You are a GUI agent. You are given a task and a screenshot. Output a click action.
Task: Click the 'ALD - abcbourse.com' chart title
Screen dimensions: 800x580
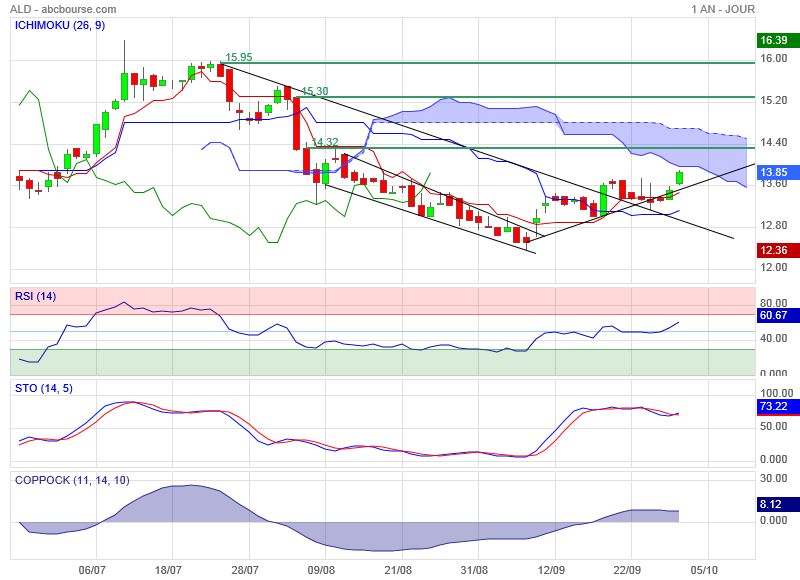point(63,9)
